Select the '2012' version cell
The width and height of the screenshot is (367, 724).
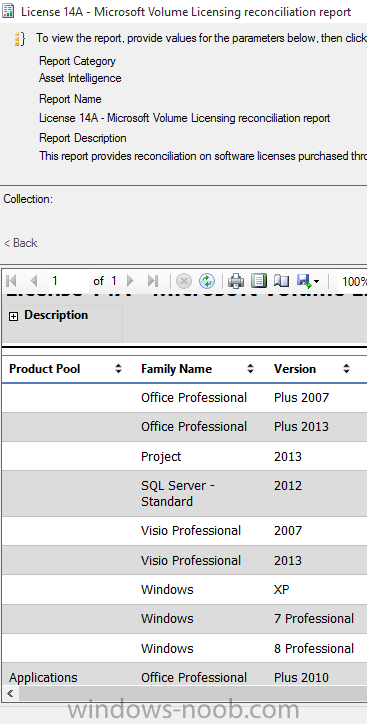(288, 486)
